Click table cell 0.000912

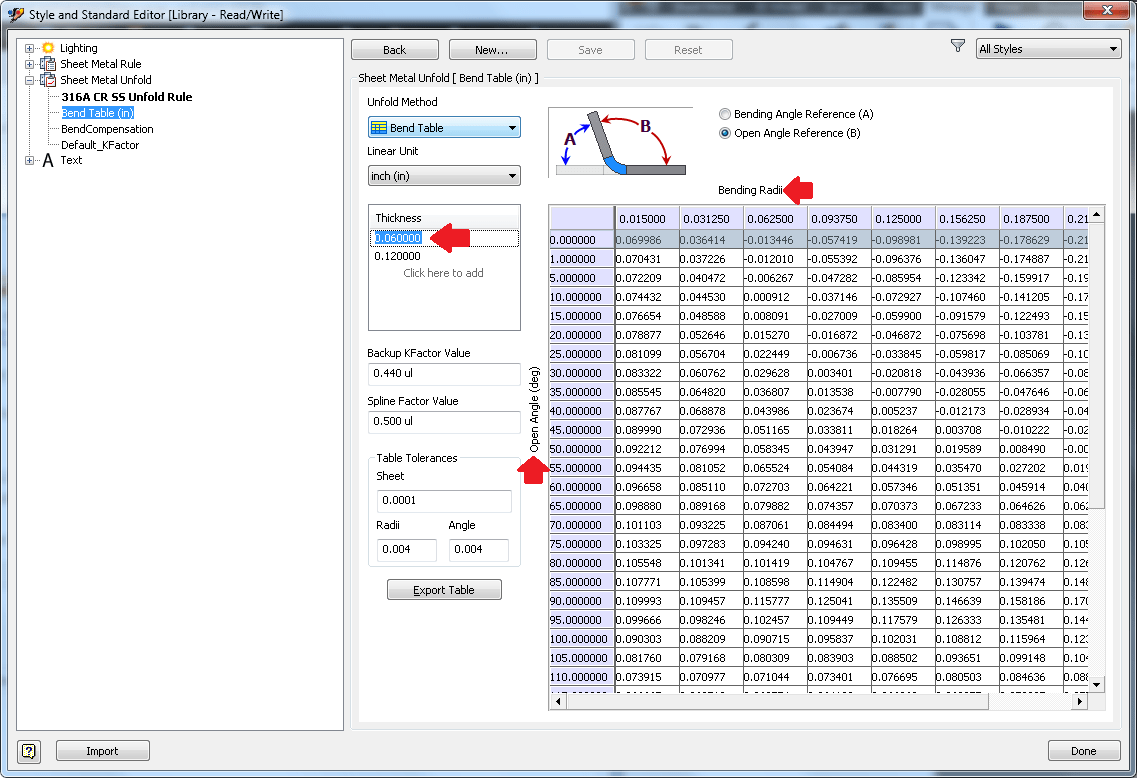(x=774, y=297)
